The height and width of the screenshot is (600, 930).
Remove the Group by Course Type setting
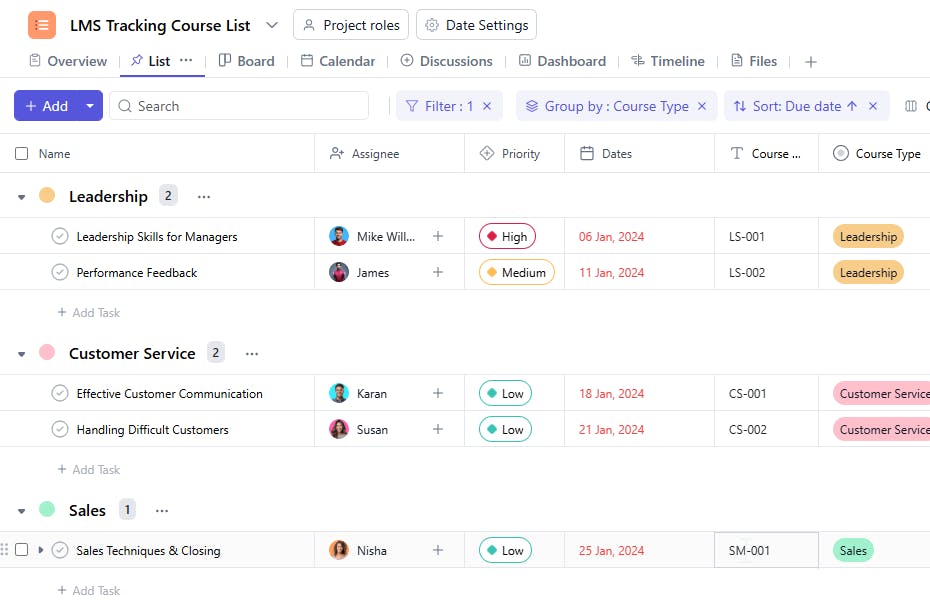[702, 106]
